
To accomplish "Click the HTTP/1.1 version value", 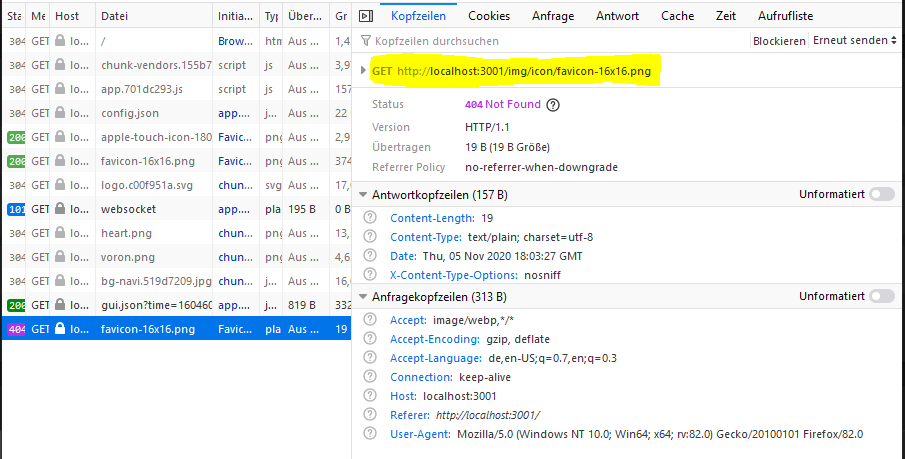I will pos(487,127).
